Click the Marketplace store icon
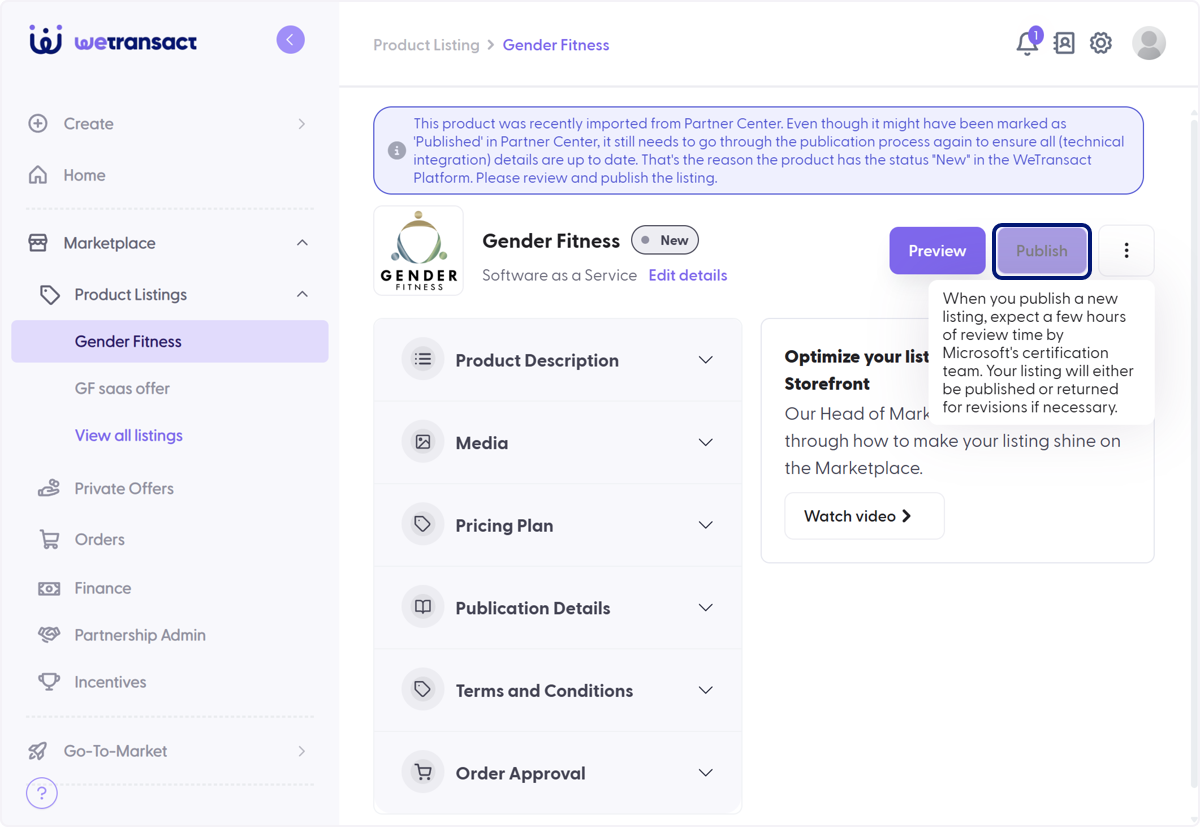The width and height of the screenshot is (1200, 827). coord(38,243)
